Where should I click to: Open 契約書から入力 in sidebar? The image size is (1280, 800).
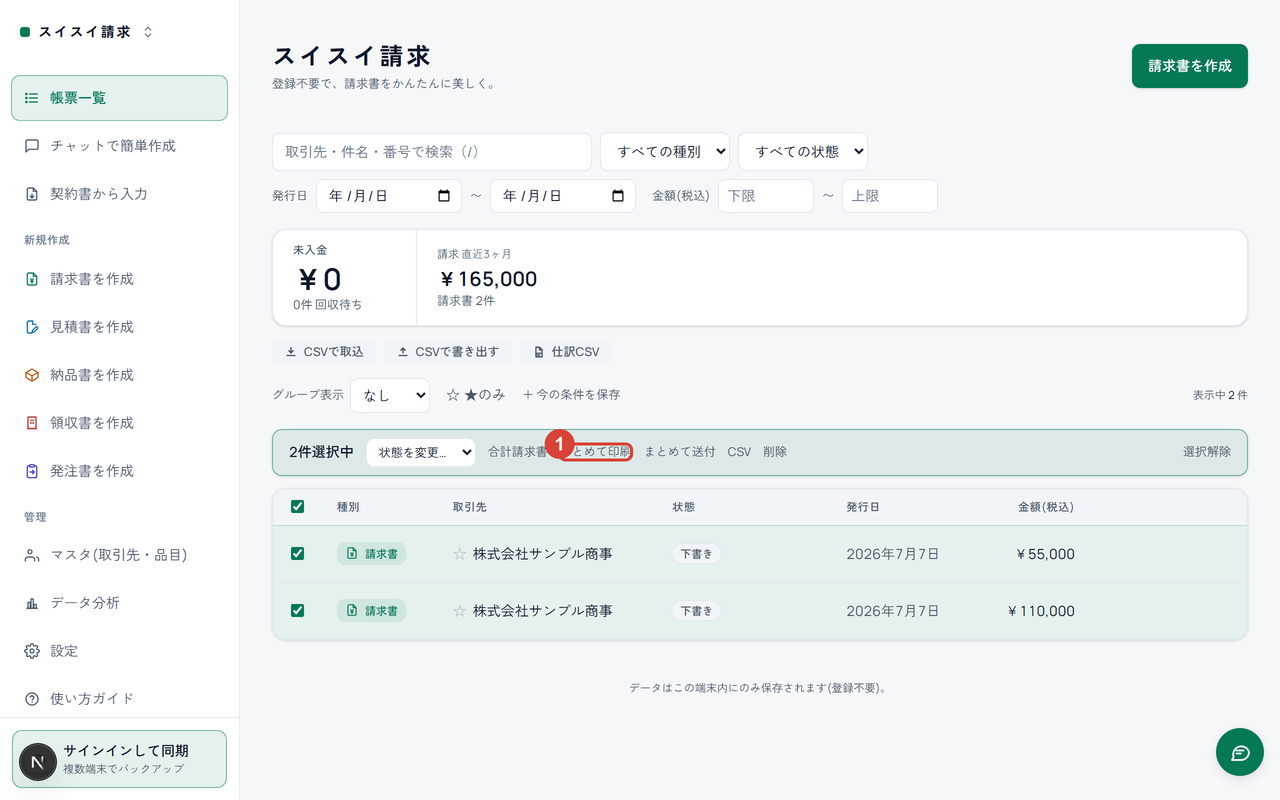click(x=119, y=194)
